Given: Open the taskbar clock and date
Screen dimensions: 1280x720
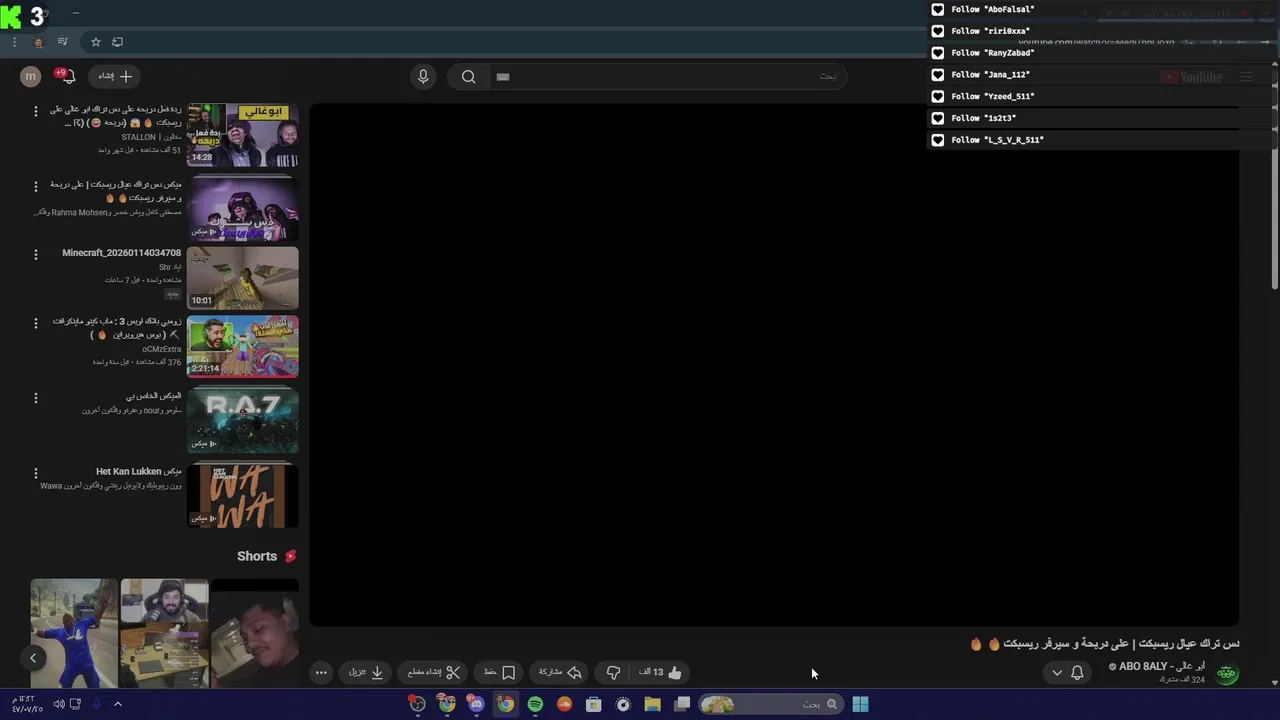Looking at the screenshot, I should 26,704.
